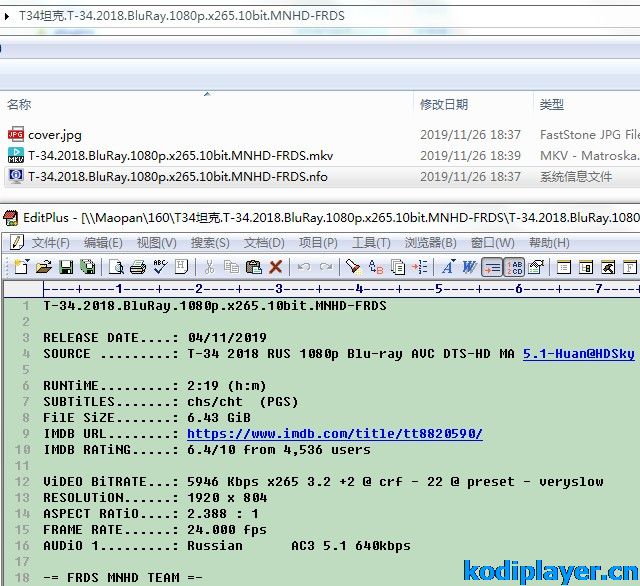Click the Paste clipboard icon
Viewport: 640px width, 586px height.
coord(253,267)
